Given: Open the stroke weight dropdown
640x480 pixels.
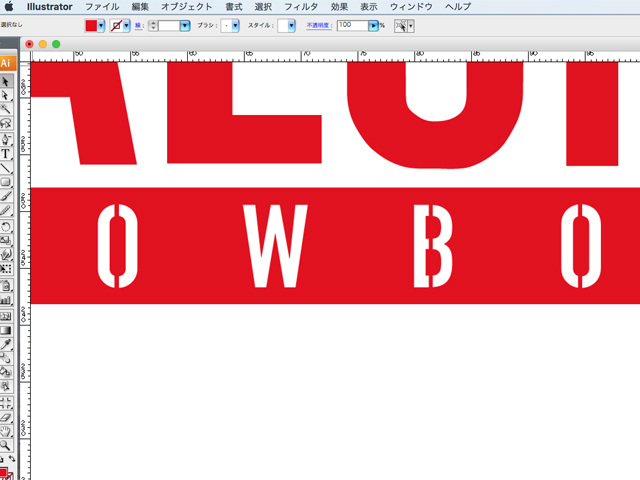Looking at the screenshot, I should (185, 25).
